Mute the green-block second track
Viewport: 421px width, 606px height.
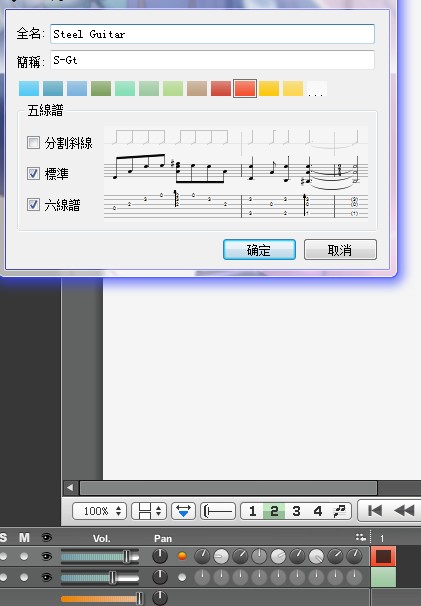24,577
